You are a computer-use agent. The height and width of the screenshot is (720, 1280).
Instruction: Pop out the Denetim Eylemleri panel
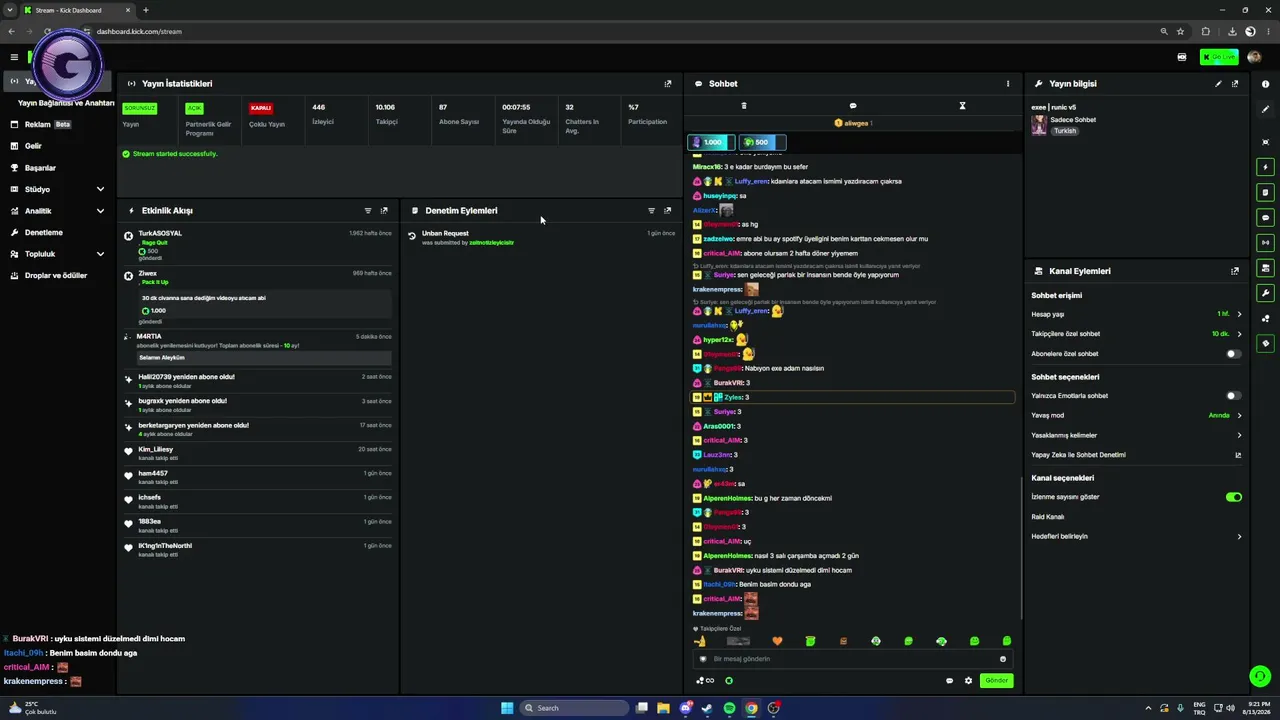tap(668, 211)
